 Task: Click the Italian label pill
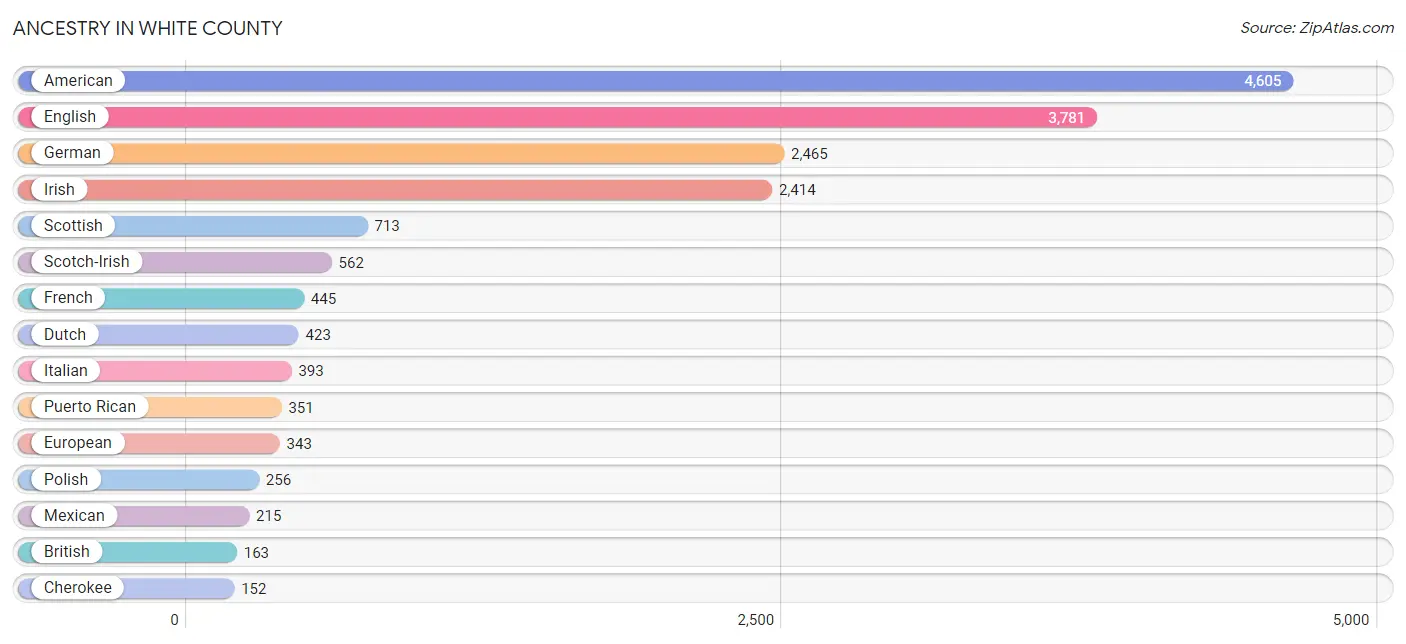(x=66, y=371)
